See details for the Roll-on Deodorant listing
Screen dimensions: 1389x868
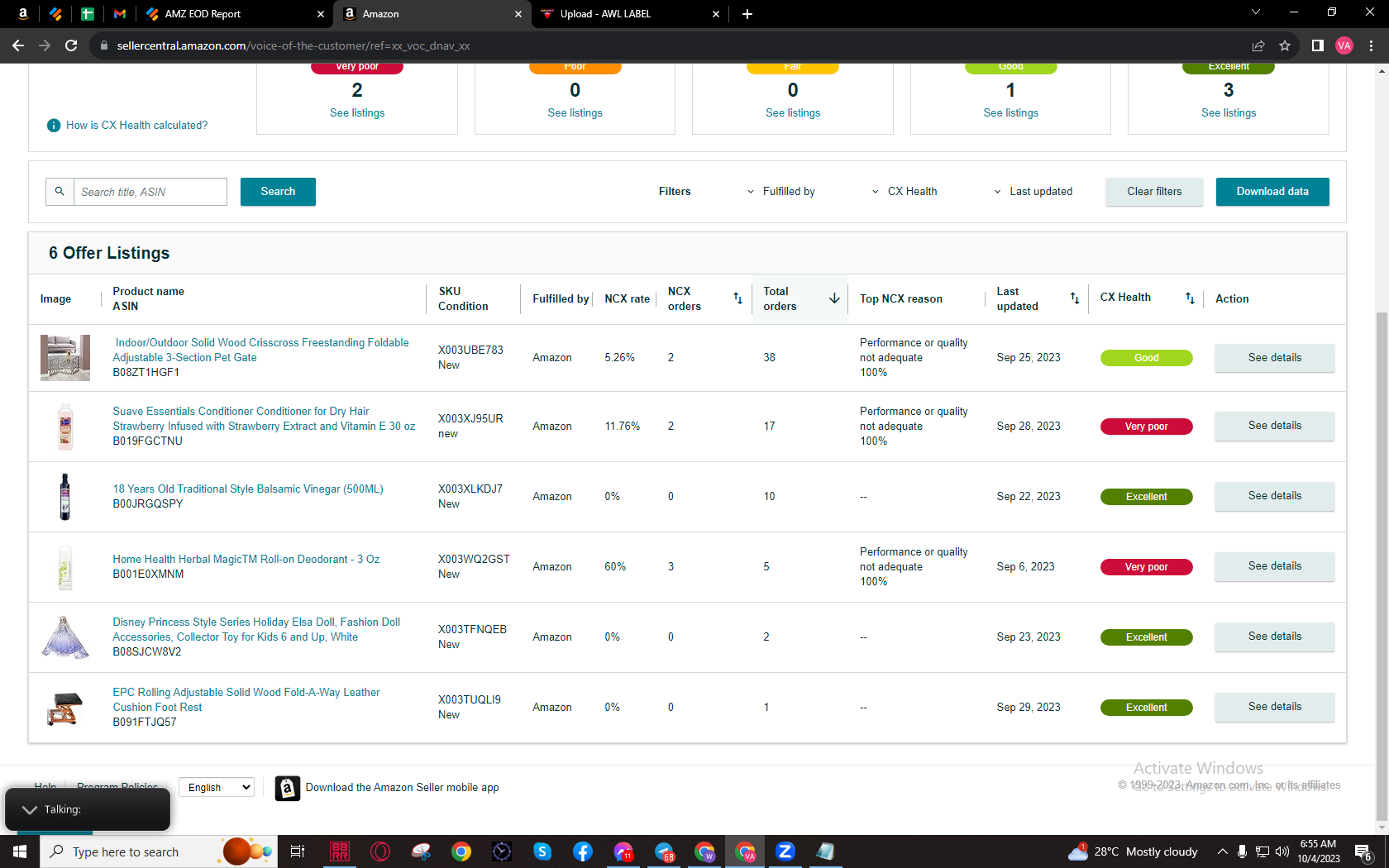(1274, 566)
